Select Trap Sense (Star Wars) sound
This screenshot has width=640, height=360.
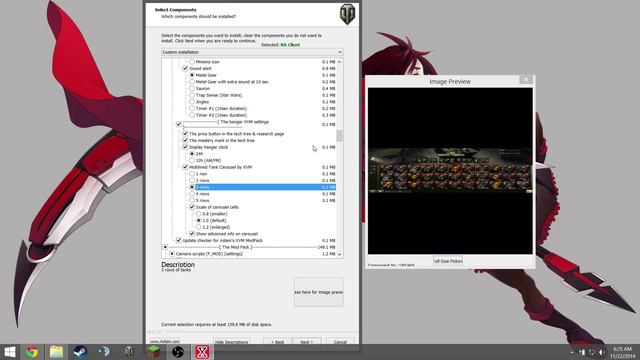(x=192, y=95)
